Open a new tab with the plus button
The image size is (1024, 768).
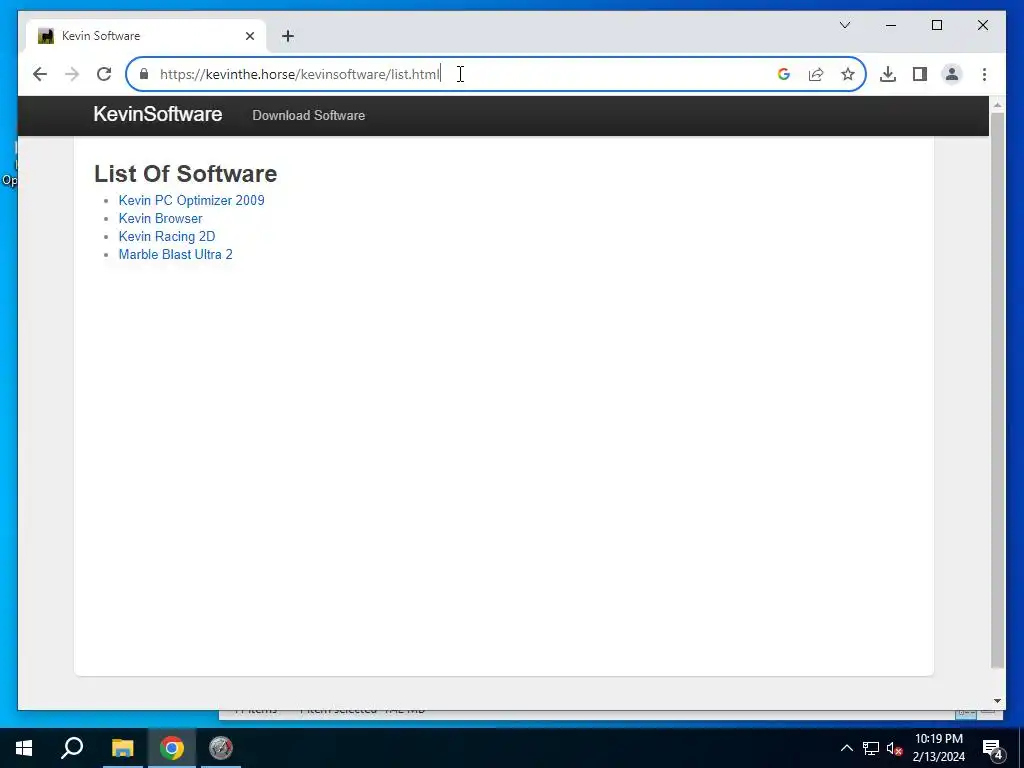[288, 36]
